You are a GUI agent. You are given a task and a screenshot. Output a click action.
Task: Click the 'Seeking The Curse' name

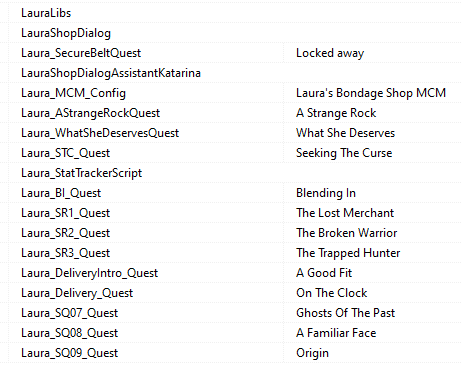(344, 153)
